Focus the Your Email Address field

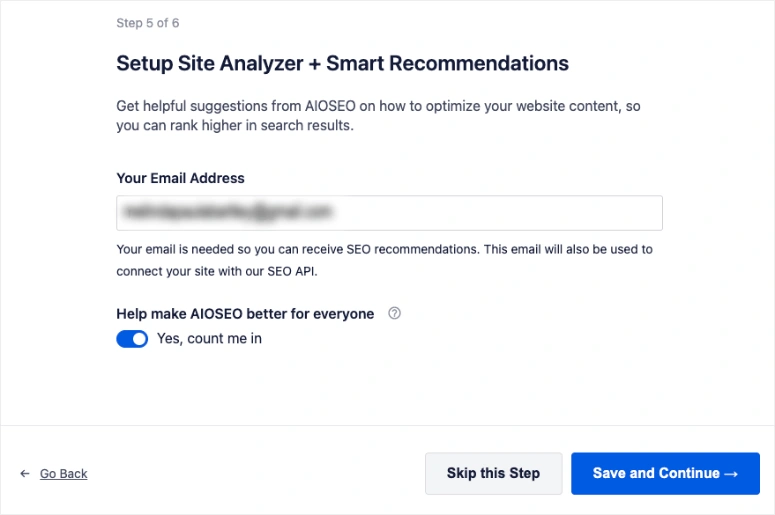coord(389,213)
